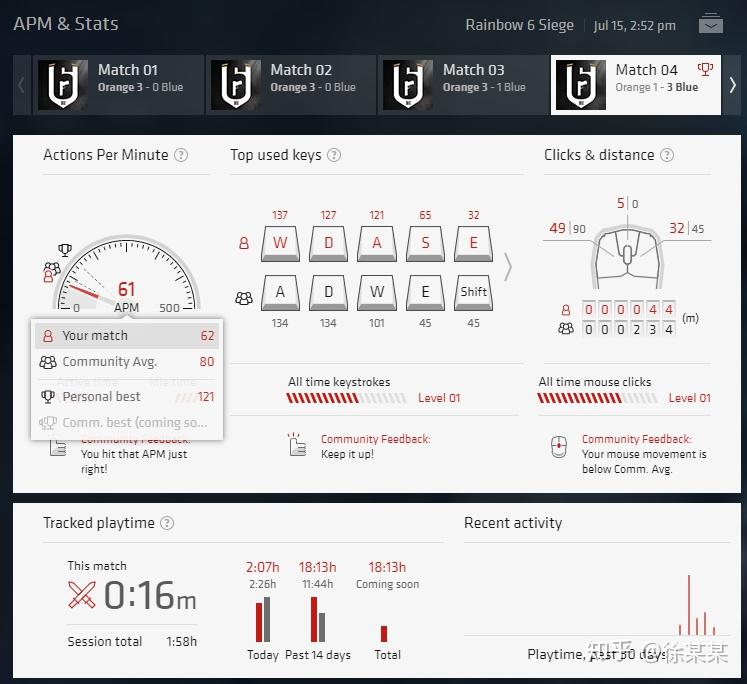
Task: Open Tracked playtime help icon
Action: point(167,523)
